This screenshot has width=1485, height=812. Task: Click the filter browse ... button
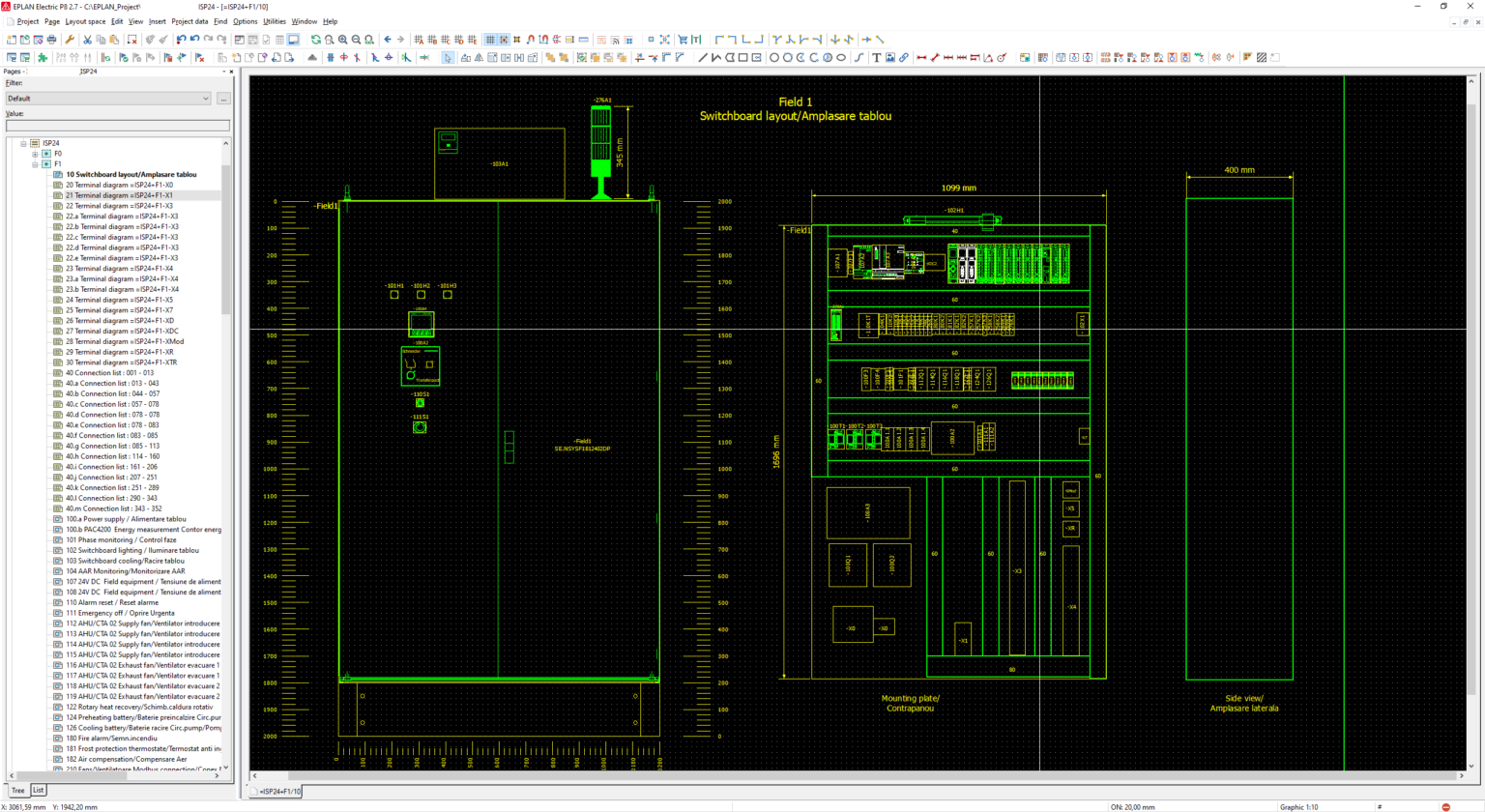point(223,98)
